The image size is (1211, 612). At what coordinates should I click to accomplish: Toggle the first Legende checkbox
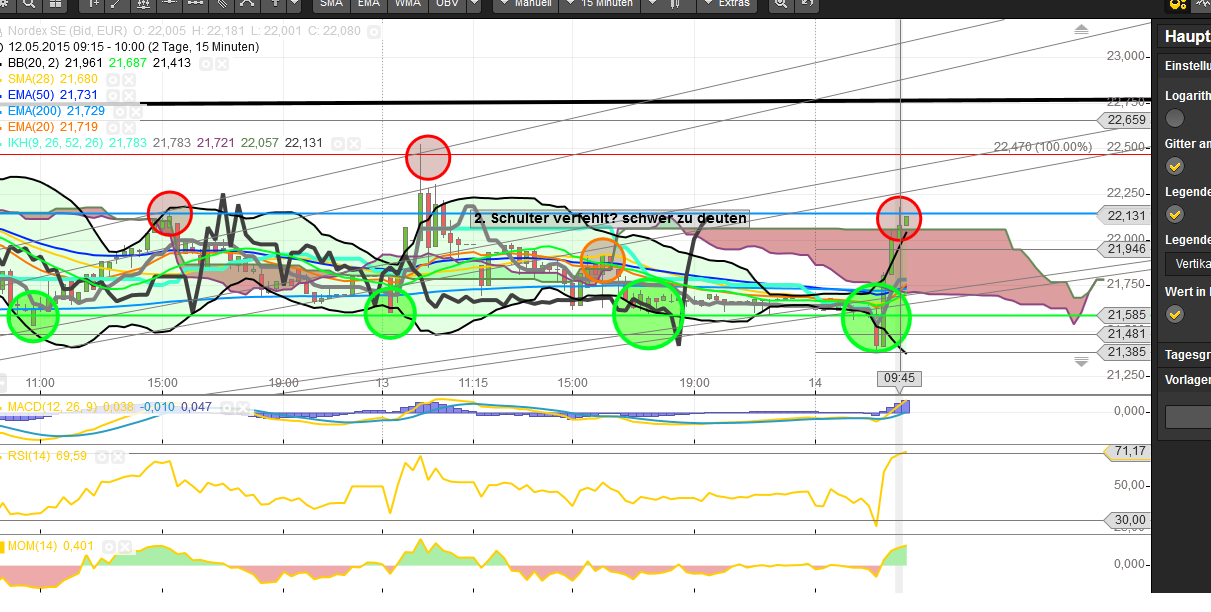pyautogui.click(x=1175, y=214)
